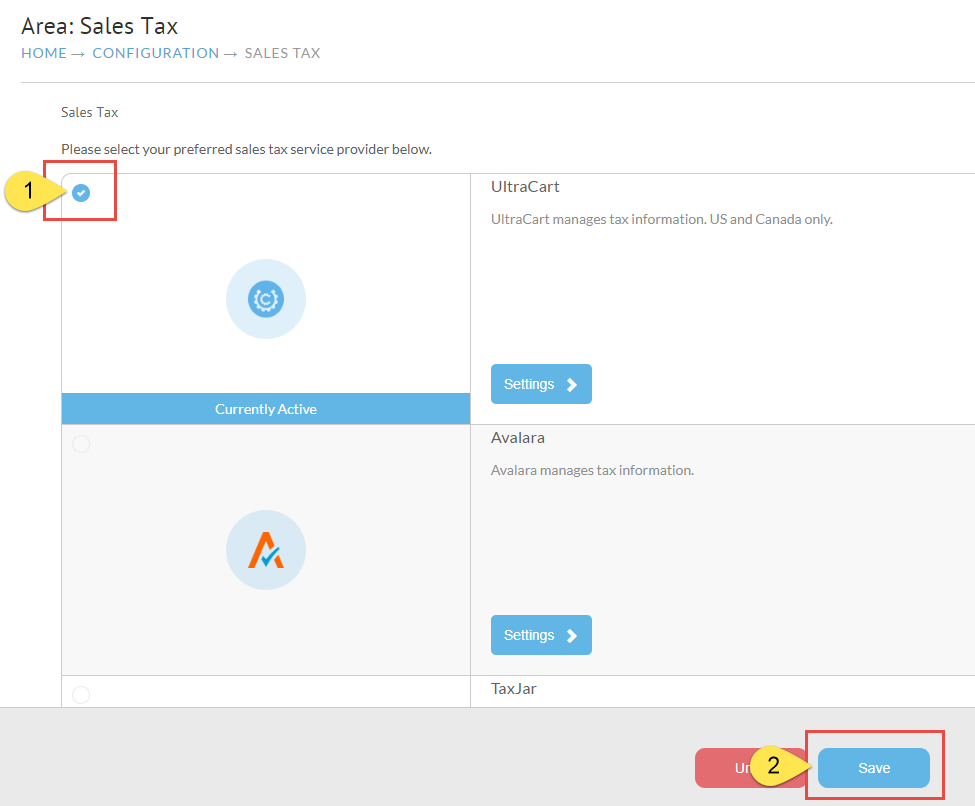
Task: Open UltraCart Settings
Action: pyautogui.click(x=541, y=384)
